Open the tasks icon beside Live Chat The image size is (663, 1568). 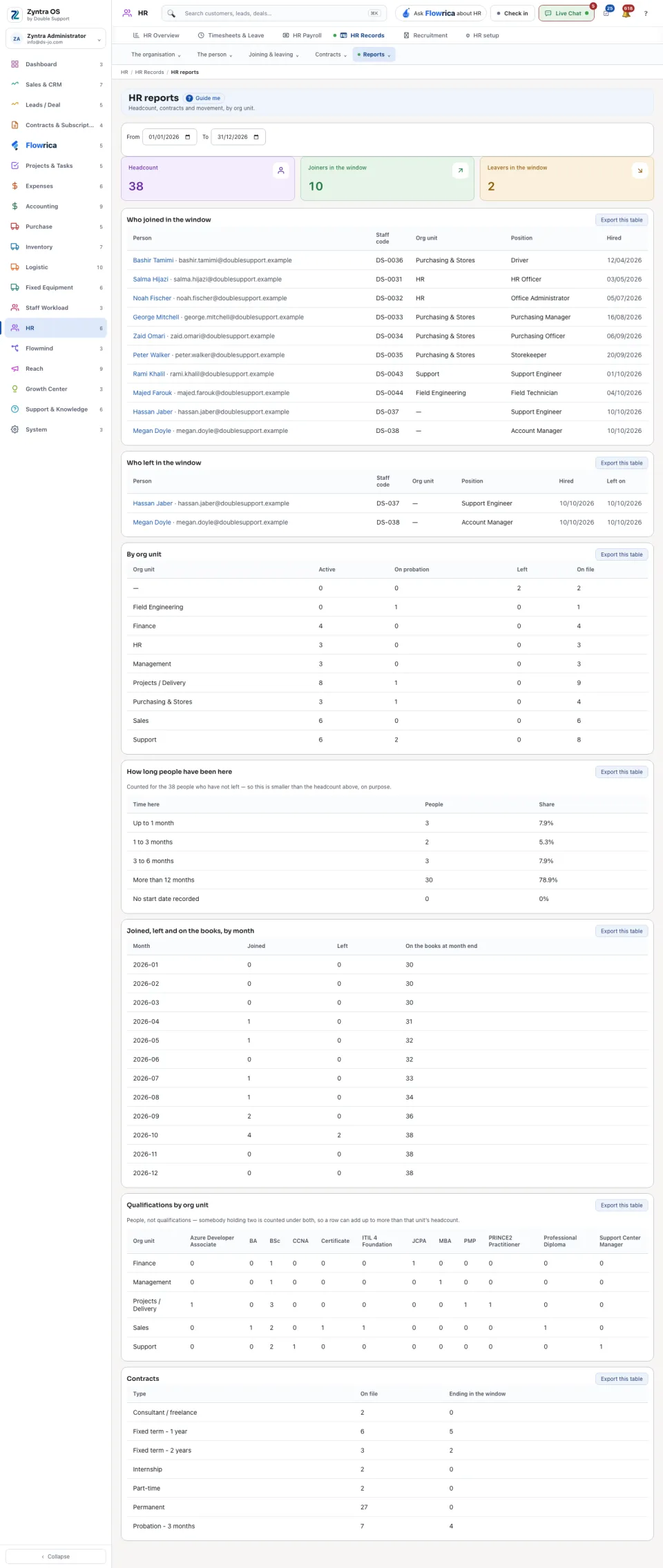[606, 13]
